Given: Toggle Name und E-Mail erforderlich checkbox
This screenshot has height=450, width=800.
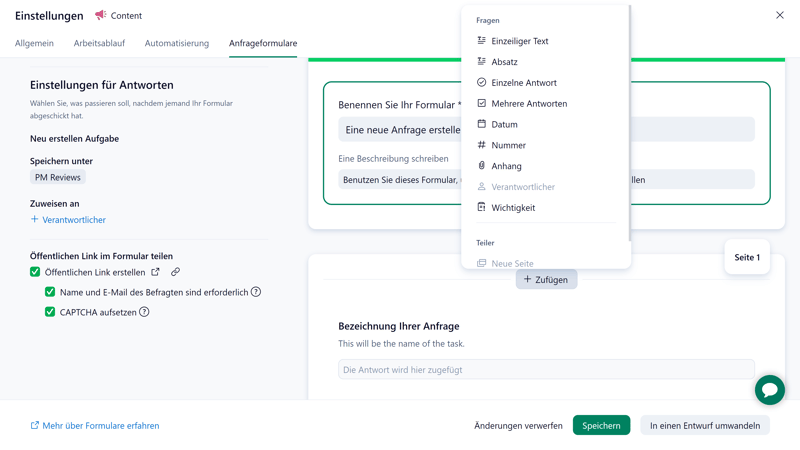Looking at the screenshot, I should [x=50, y=292].
